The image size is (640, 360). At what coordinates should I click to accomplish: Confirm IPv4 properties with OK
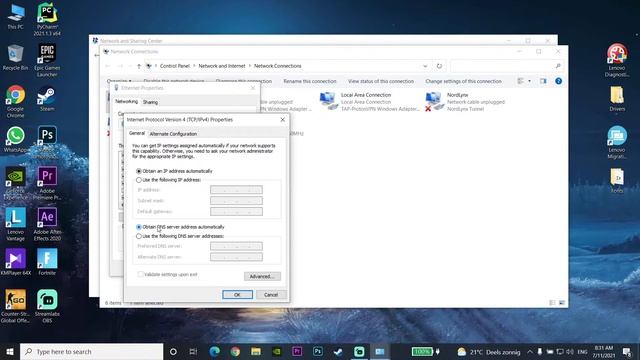pyautogui.click(x=237, y=295)
